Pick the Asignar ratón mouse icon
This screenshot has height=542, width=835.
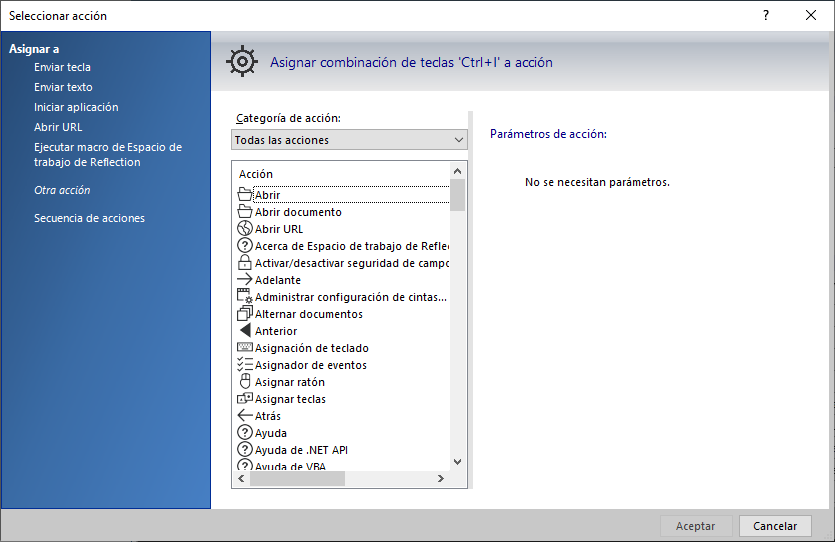(x=245, y=381)
